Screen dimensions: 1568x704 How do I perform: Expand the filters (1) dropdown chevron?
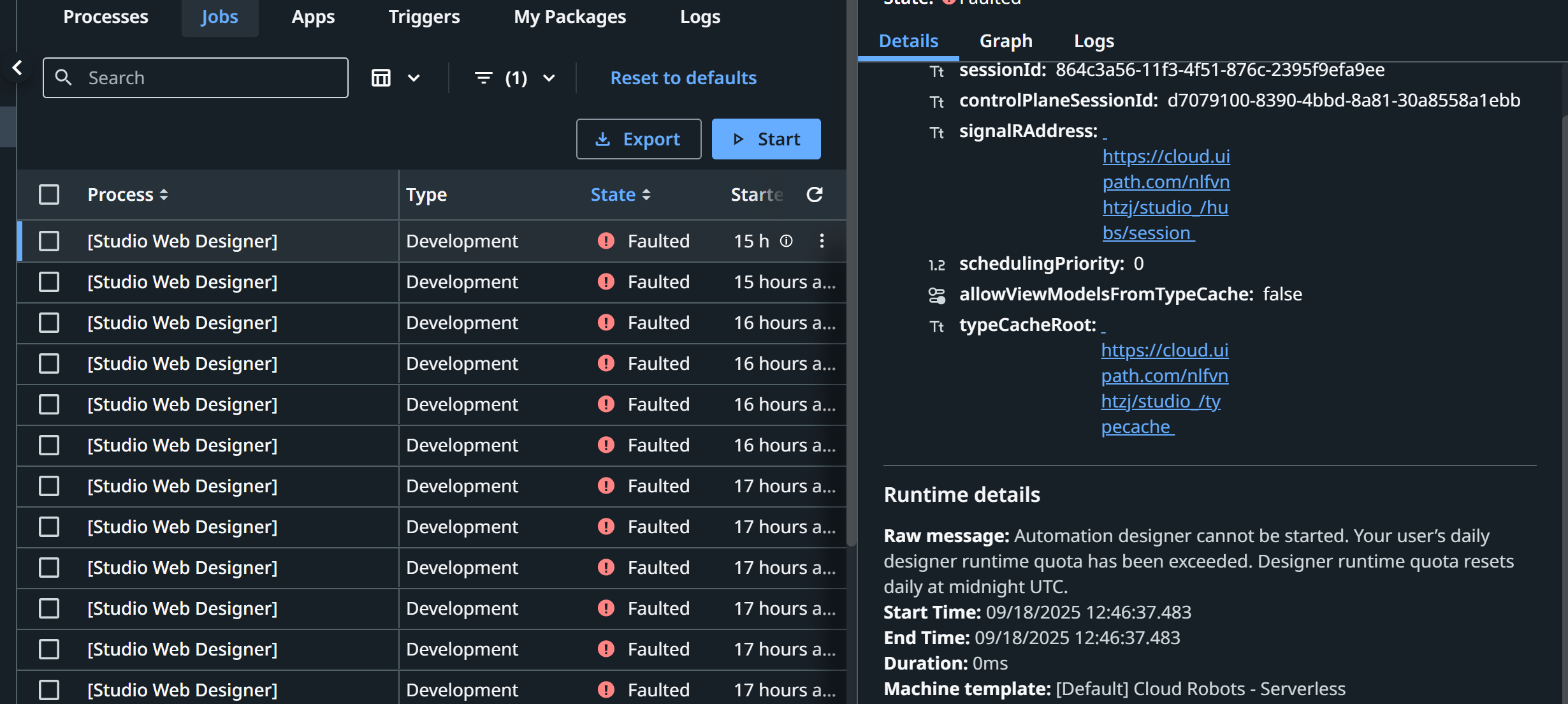click(549, 78)
